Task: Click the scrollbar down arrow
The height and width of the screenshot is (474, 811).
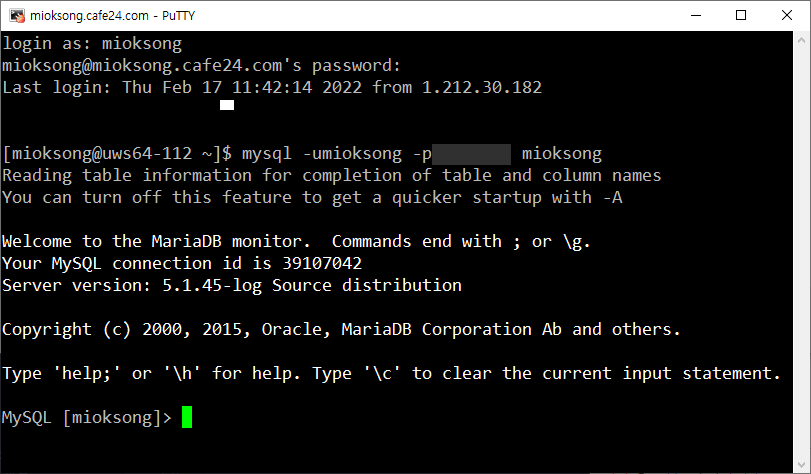Action: point(801,463)
